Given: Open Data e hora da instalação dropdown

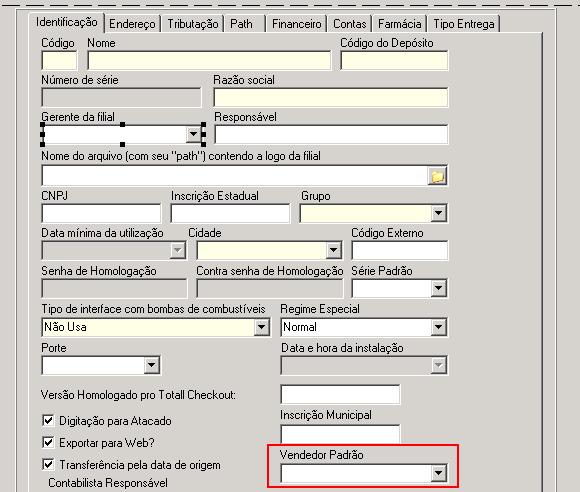Looking at the screenshot, I should (x=438, y=365).
